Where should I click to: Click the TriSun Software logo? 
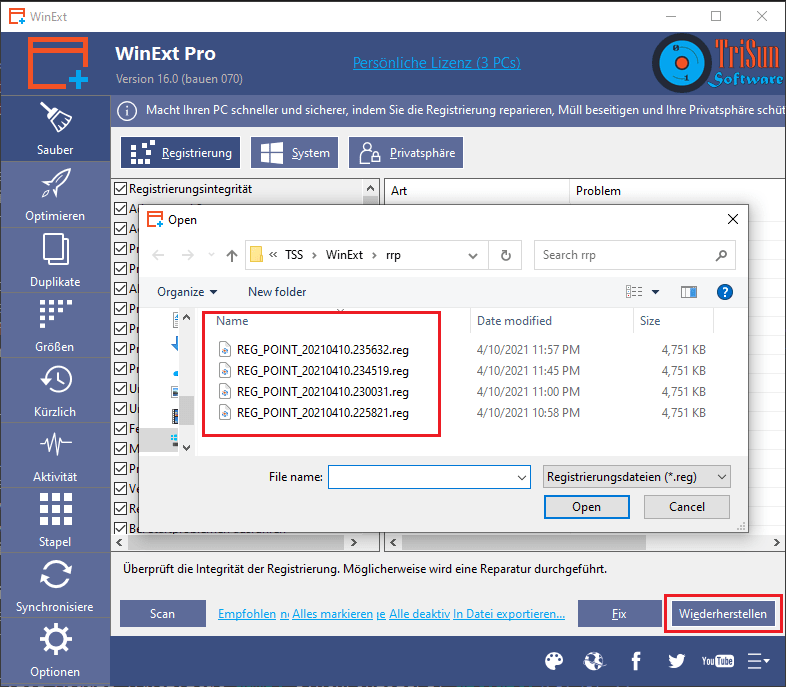click(x=718, y=63)
